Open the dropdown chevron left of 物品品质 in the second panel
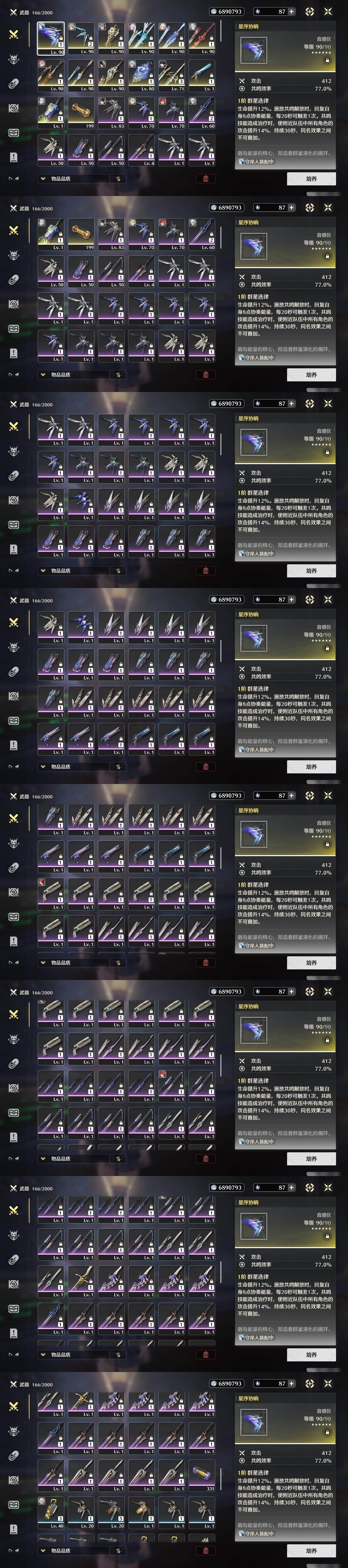This screenshot has width=348, height=1568. point(43,375)
